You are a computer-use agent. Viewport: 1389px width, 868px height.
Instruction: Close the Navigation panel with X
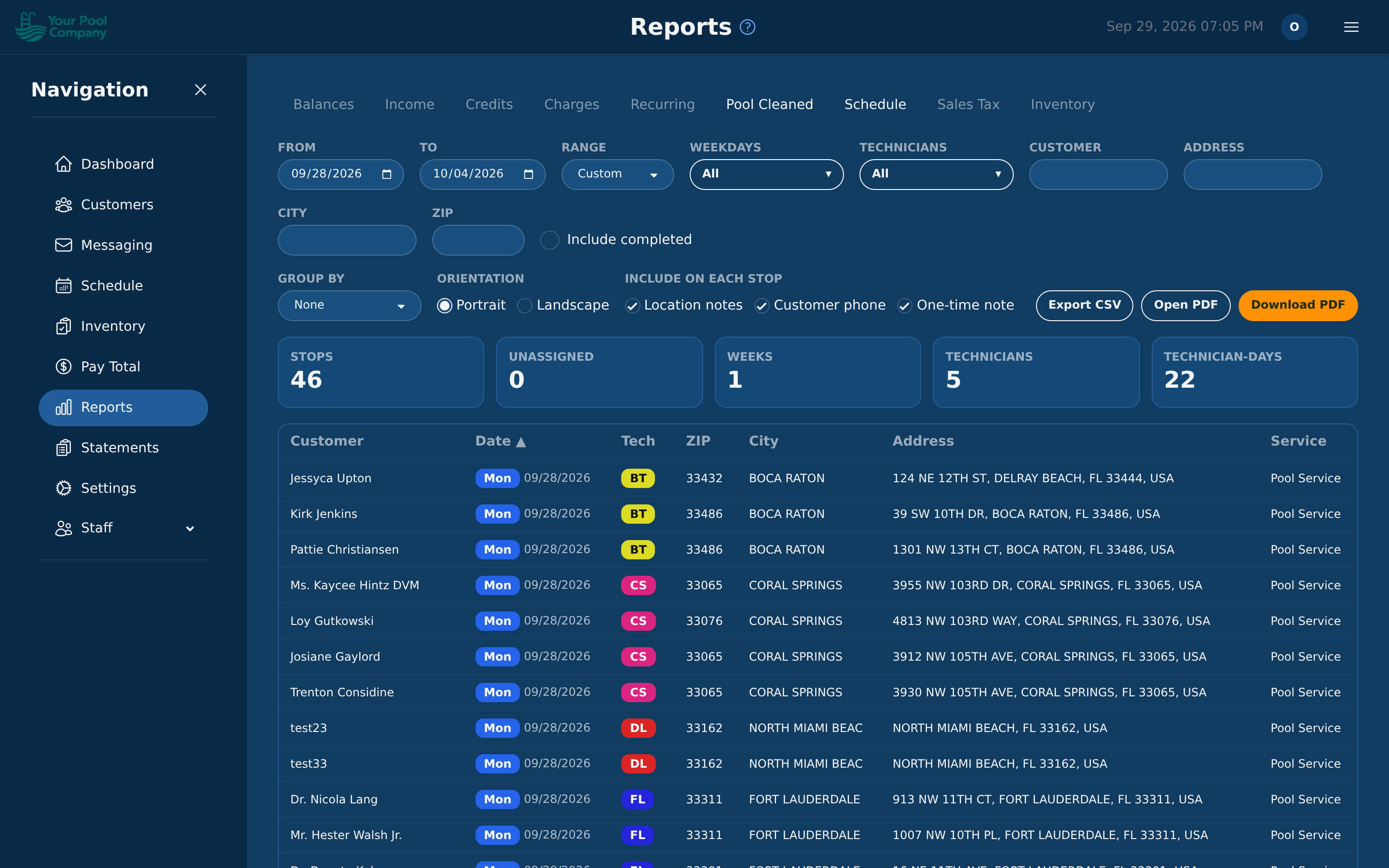[x=200, y=90]
